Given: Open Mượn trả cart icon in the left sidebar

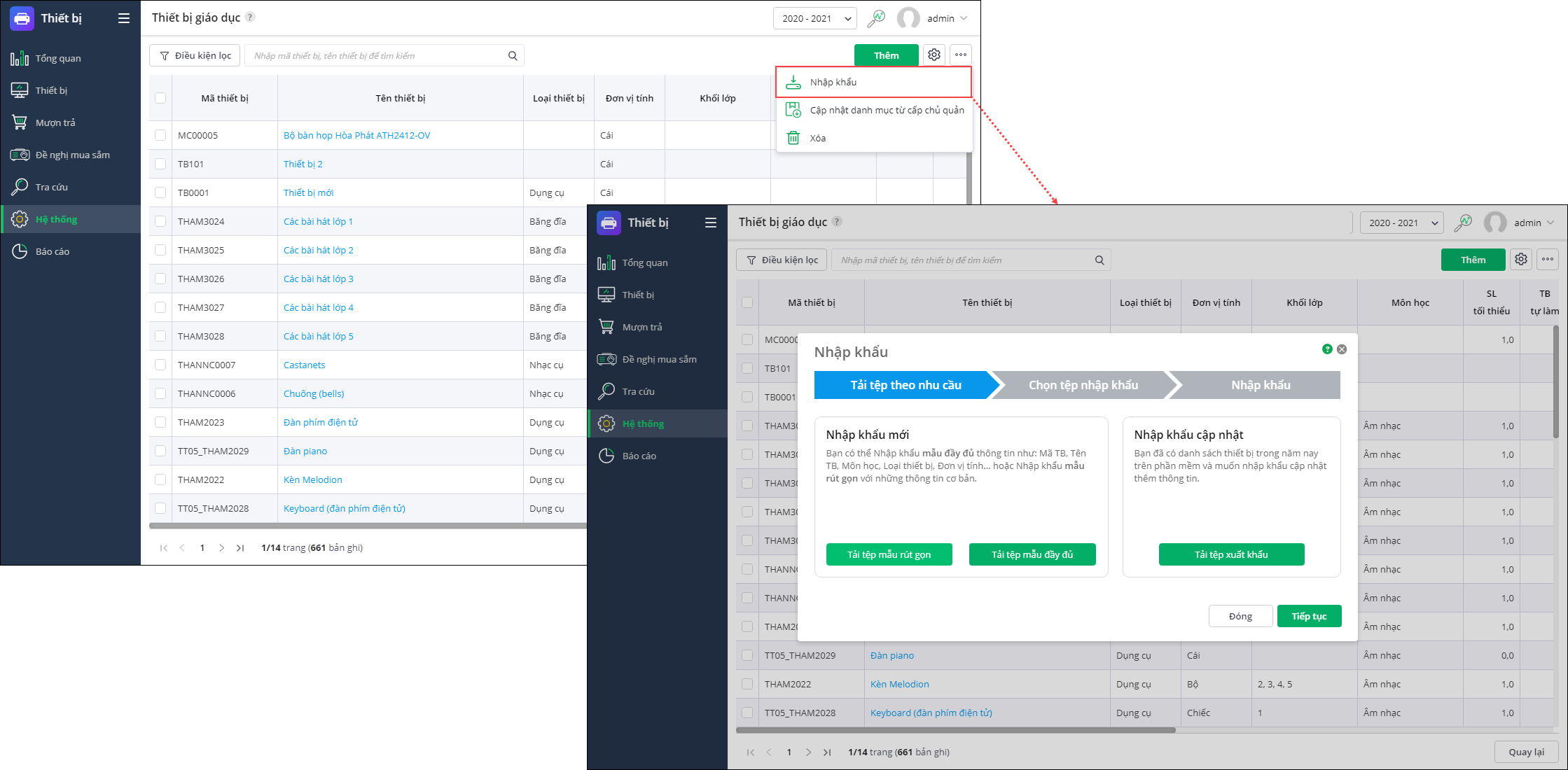Looking at the screenshot, I should tap(20, 122).
